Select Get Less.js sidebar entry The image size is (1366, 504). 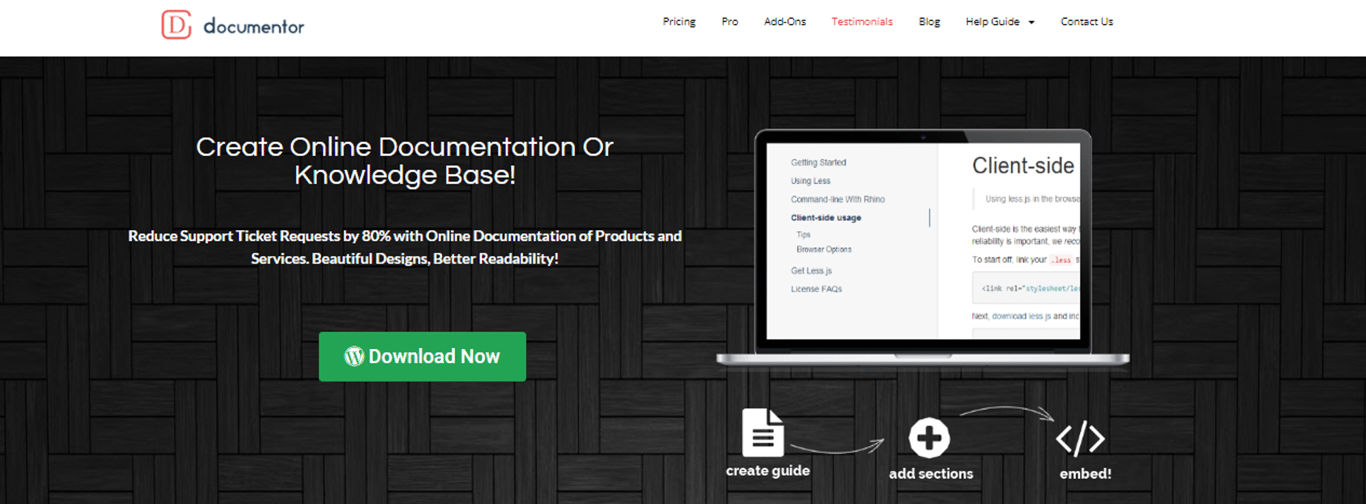pos(812,271)
